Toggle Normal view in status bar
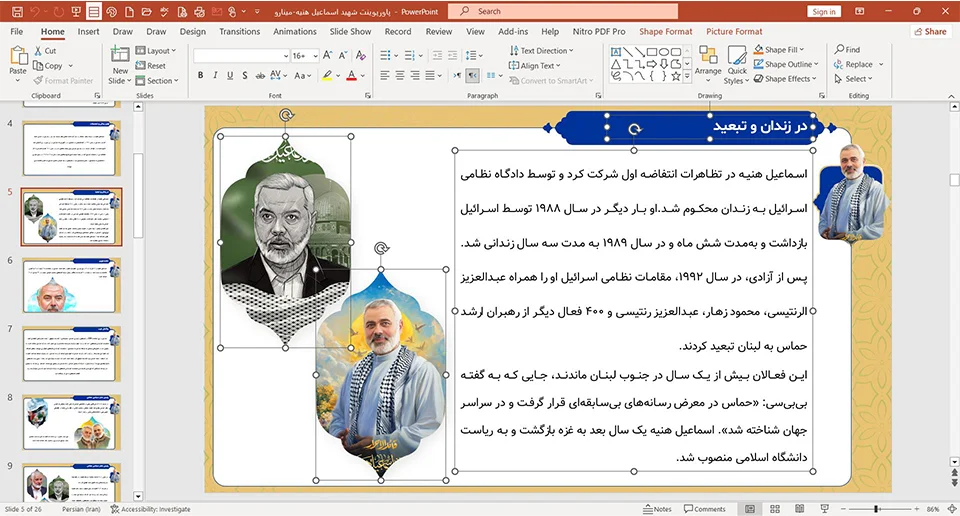 tap(750, 509)
